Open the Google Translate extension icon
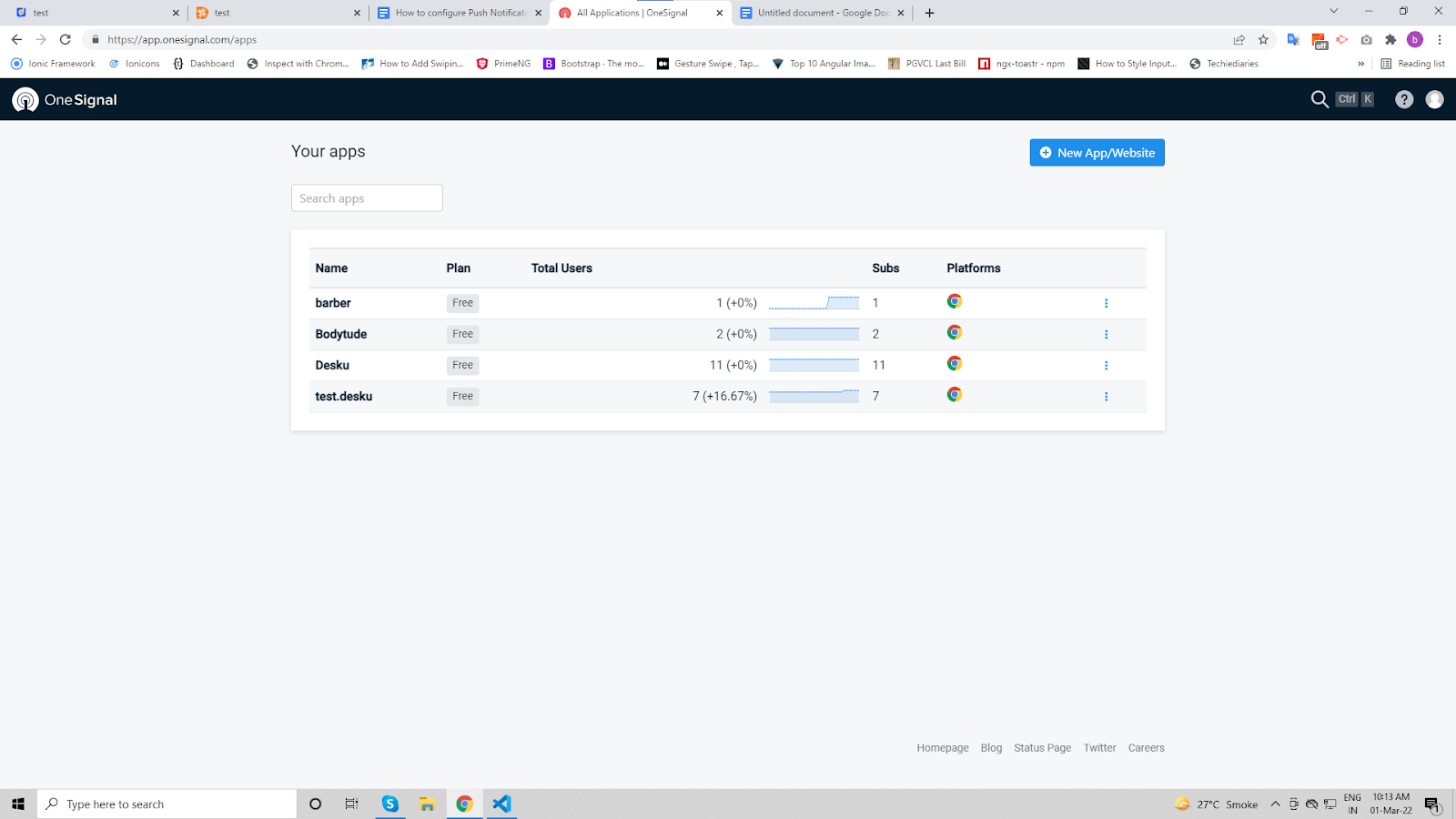This screenshot has width=1456, height=819. click(1293, 39)
